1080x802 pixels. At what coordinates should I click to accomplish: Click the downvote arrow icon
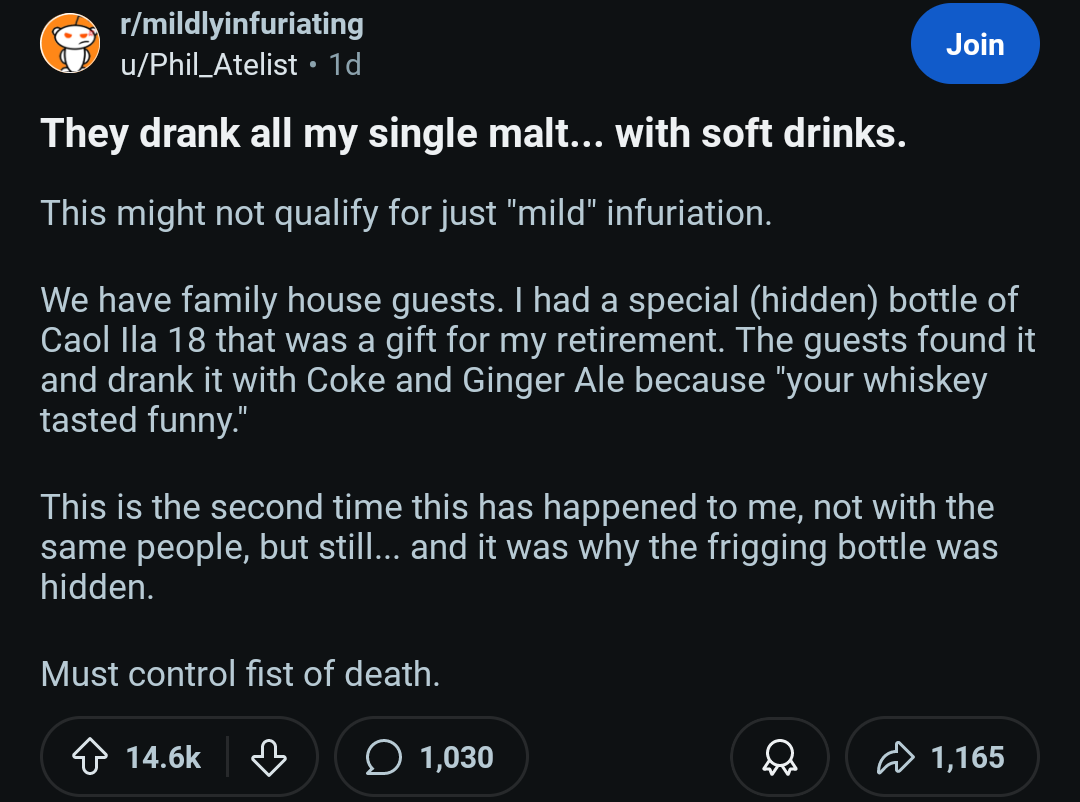[269, 757]
